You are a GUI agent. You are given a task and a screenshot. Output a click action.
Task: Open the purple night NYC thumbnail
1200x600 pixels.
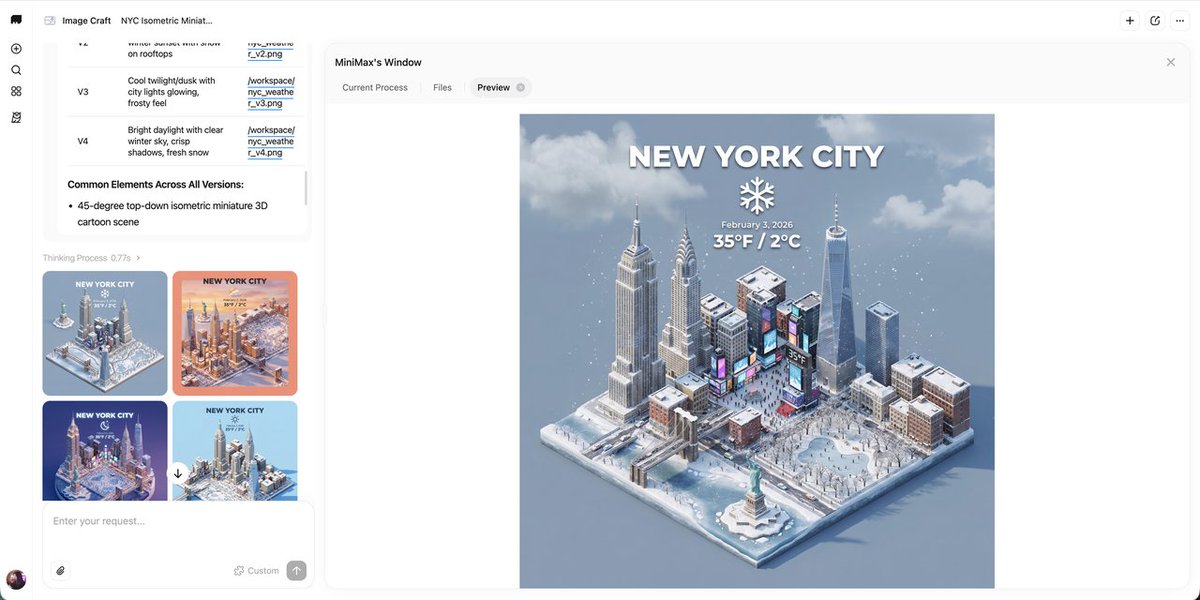(x=105, y=450)
